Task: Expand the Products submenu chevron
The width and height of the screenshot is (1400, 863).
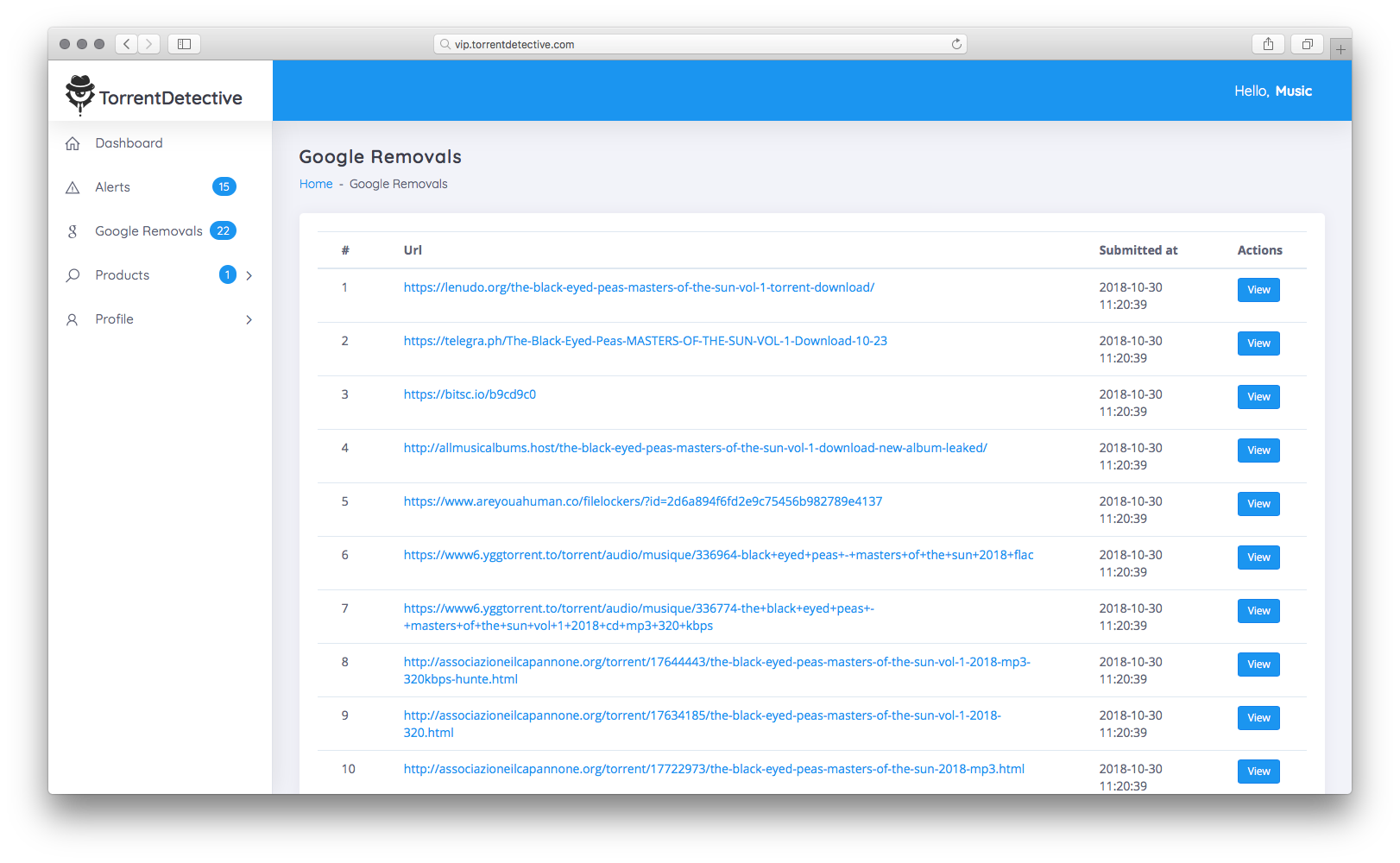Action: 249,275
